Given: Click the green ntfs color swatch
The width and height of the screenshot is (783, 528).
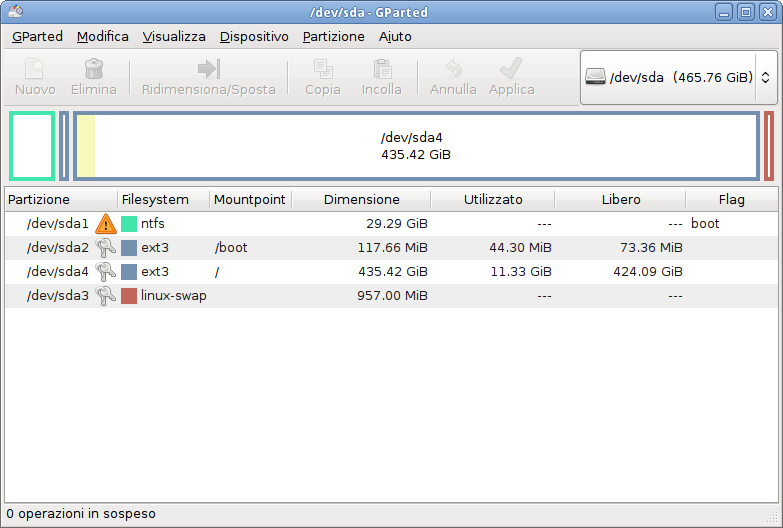Looking at the screenshot, I should pos(129,223).
